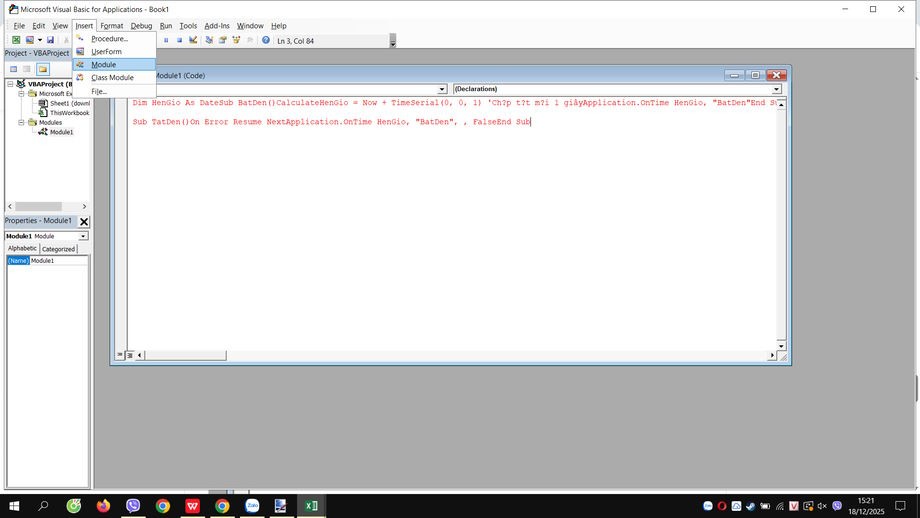This screenshot has width=920, height=518.
Task: Click Project pane scrollbar right arrow
Action: pos(84,206)
